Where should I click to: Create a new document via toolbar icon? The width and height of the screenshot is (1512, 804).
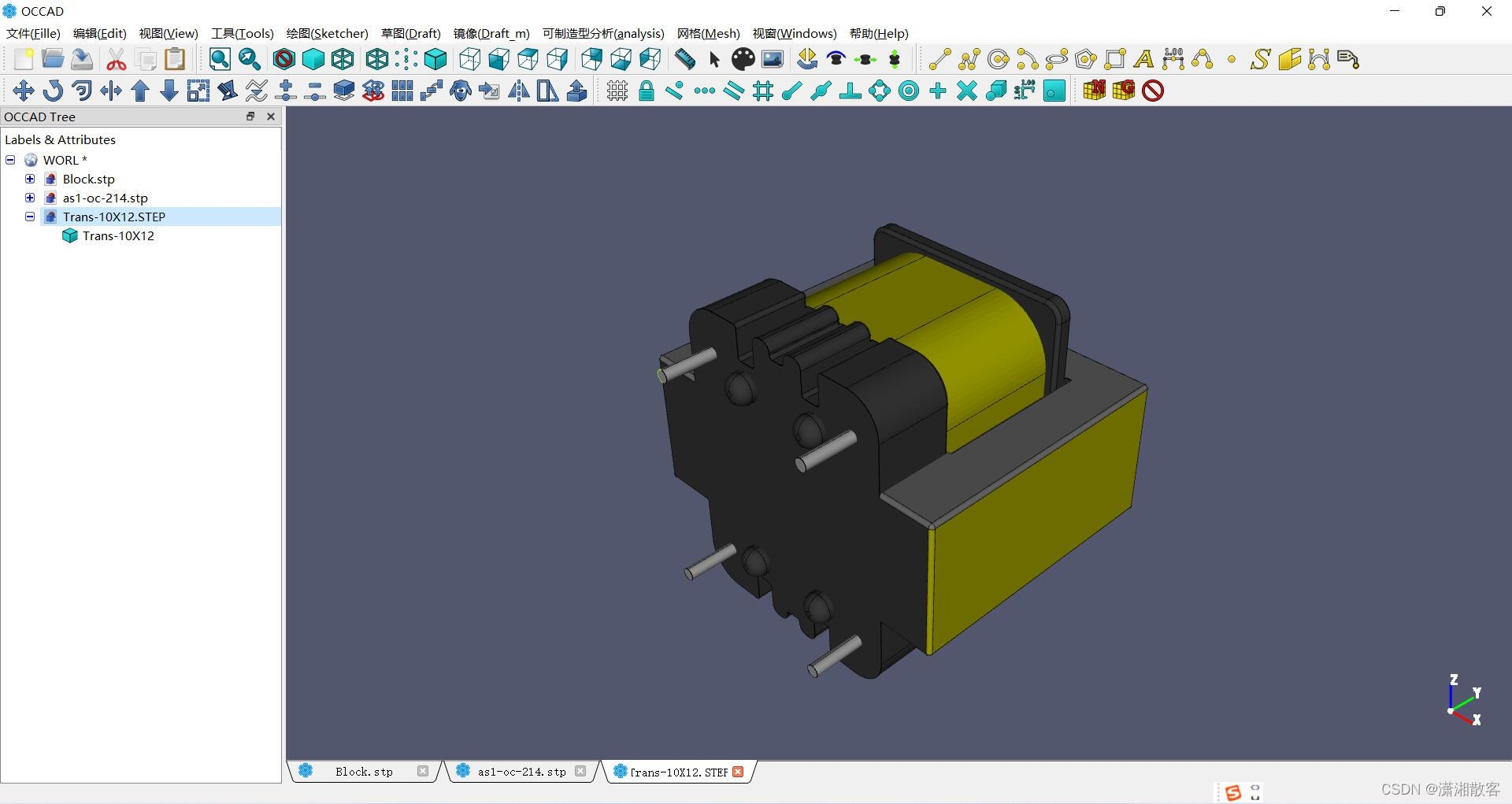tap(24, 59)
